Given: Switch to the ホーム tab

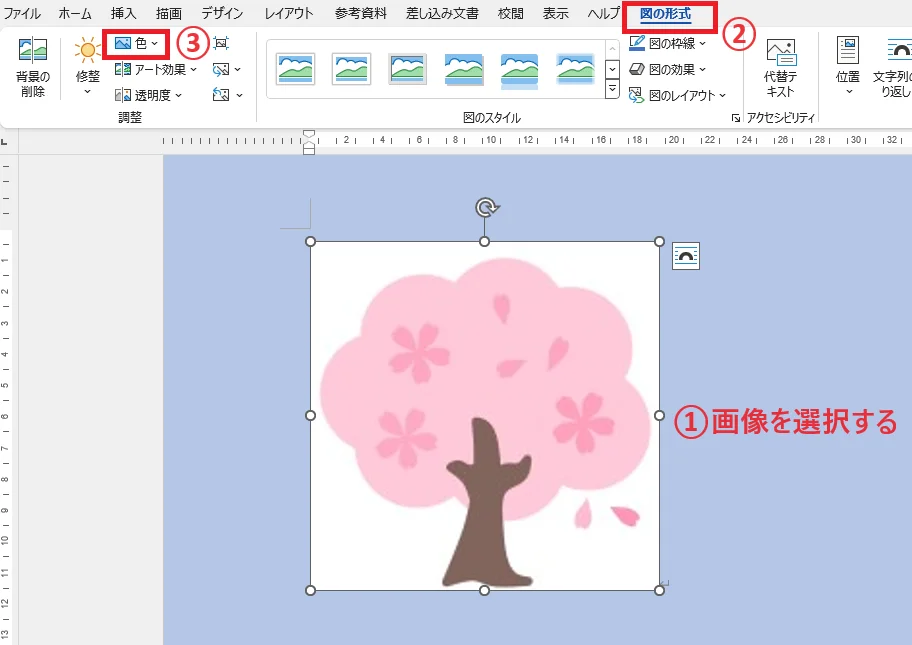Looking at the screenshot, I should (x=75, y=13).
